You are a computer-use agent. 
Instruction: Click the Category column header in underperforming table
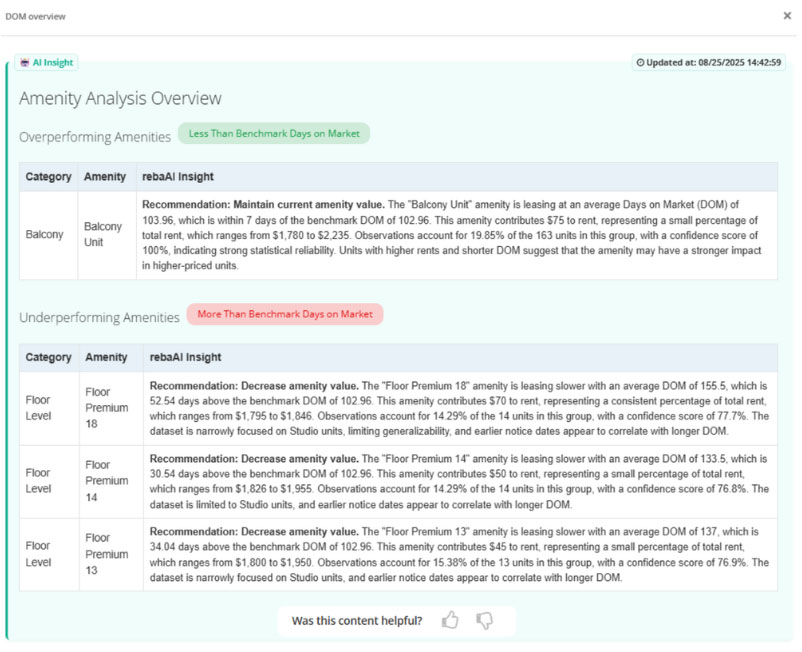[x=49, y=357]
